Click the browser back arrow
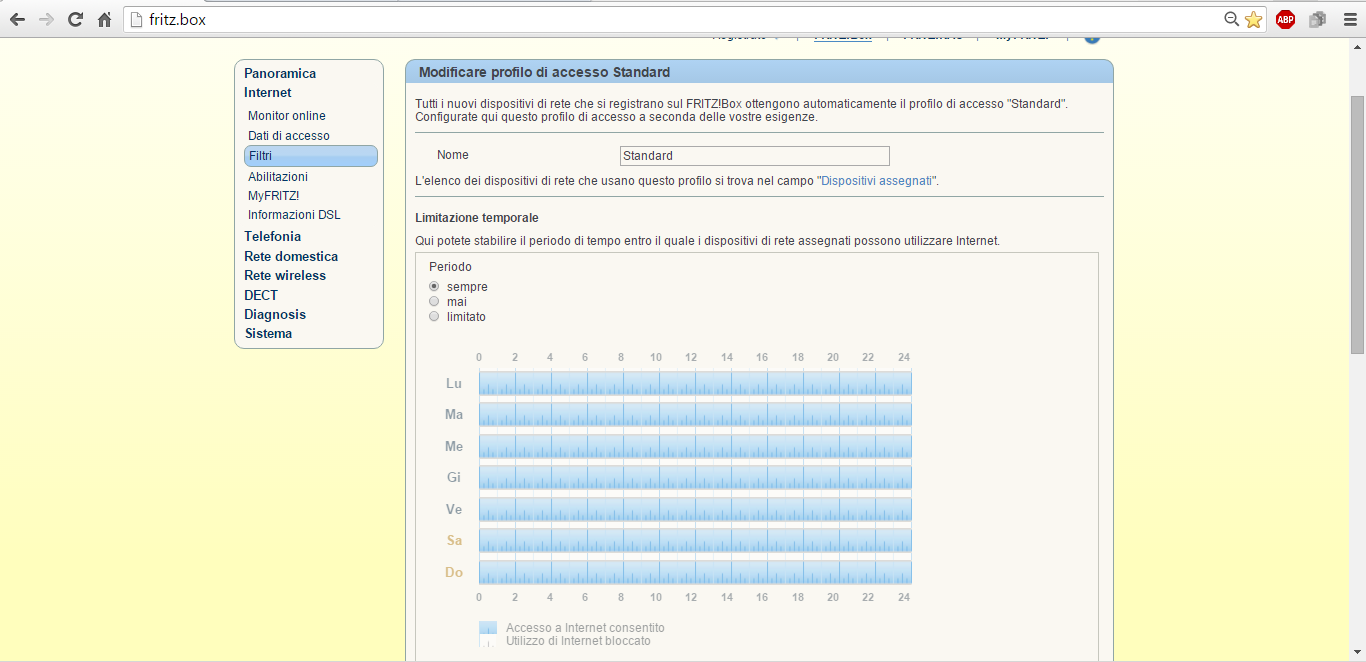1366x662 pixels. click(x=17, y=19)
